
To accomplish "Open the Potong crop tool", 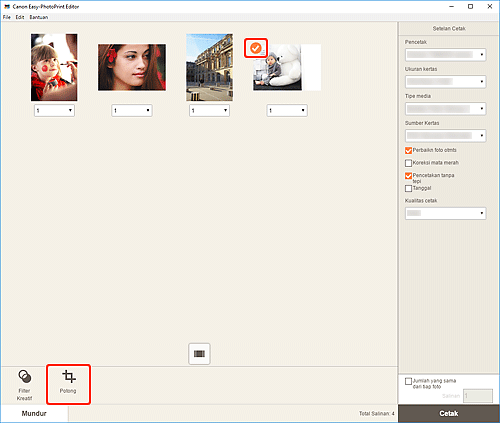I will (68, 384).
